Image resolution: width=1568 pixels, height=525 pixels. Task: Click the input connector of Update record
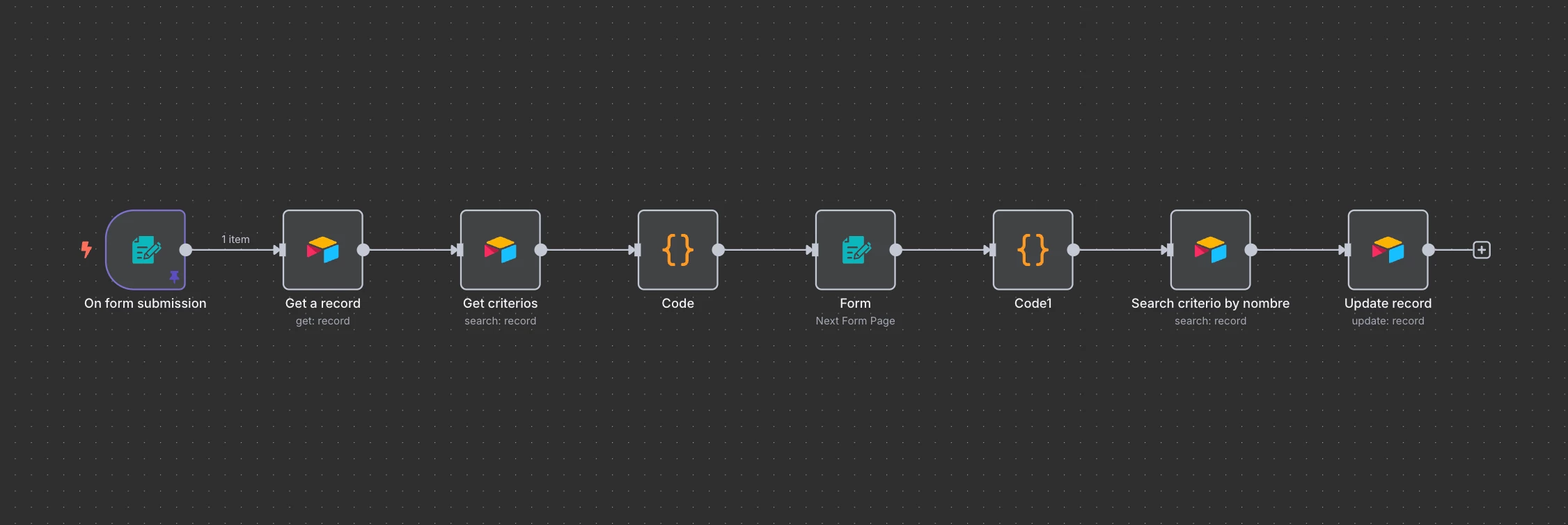(1347, 250)
